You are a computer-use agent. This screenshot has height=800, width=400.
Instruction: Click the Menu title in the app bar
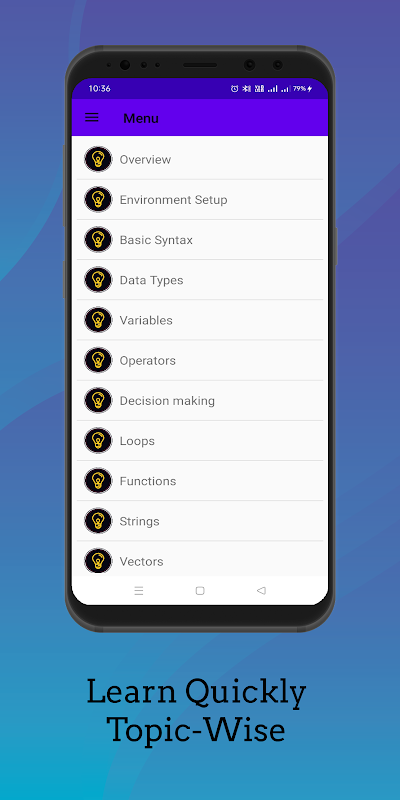(x=141, y=118)
